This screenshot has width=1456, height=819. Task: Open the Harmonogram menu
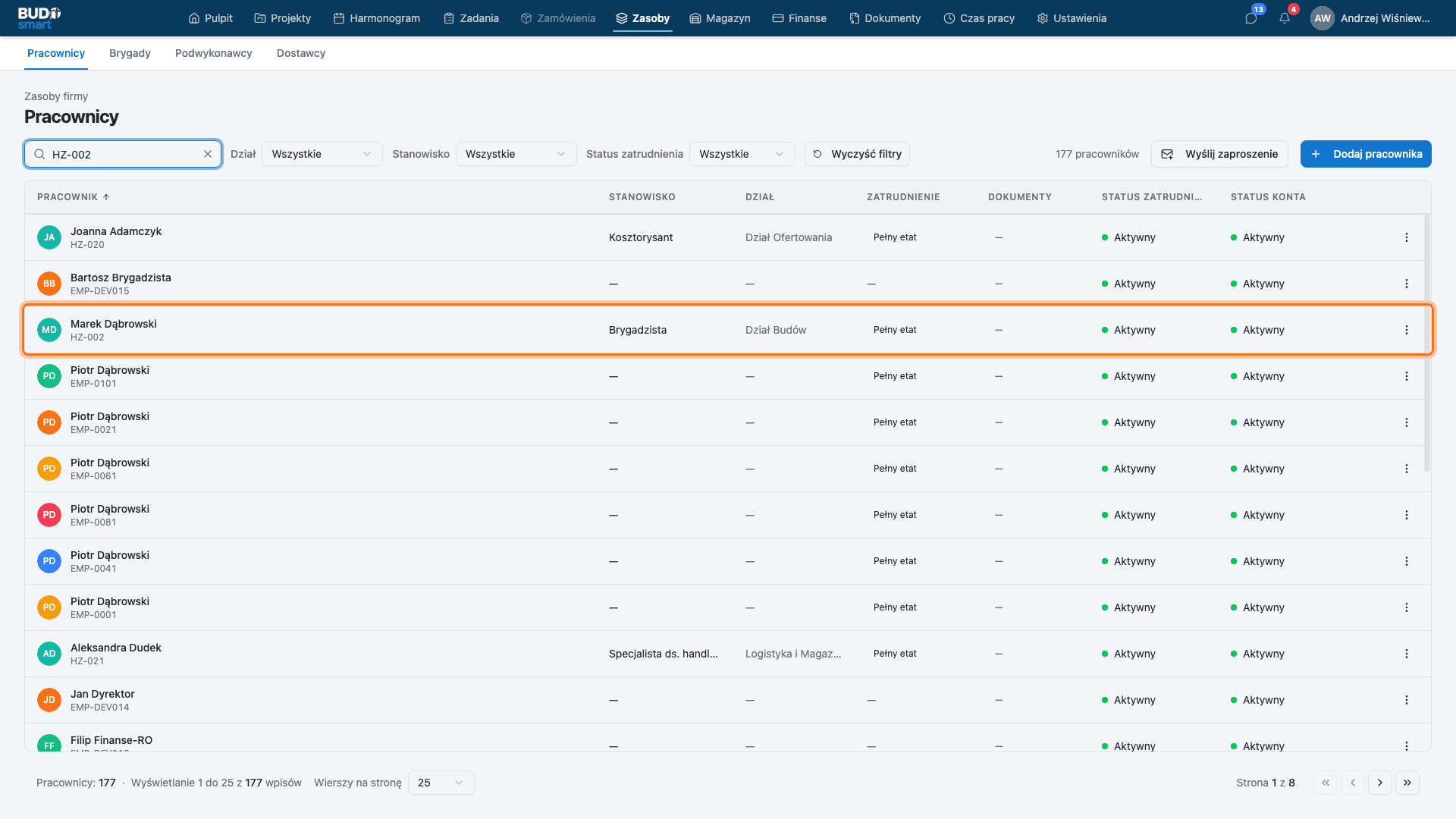377,18
